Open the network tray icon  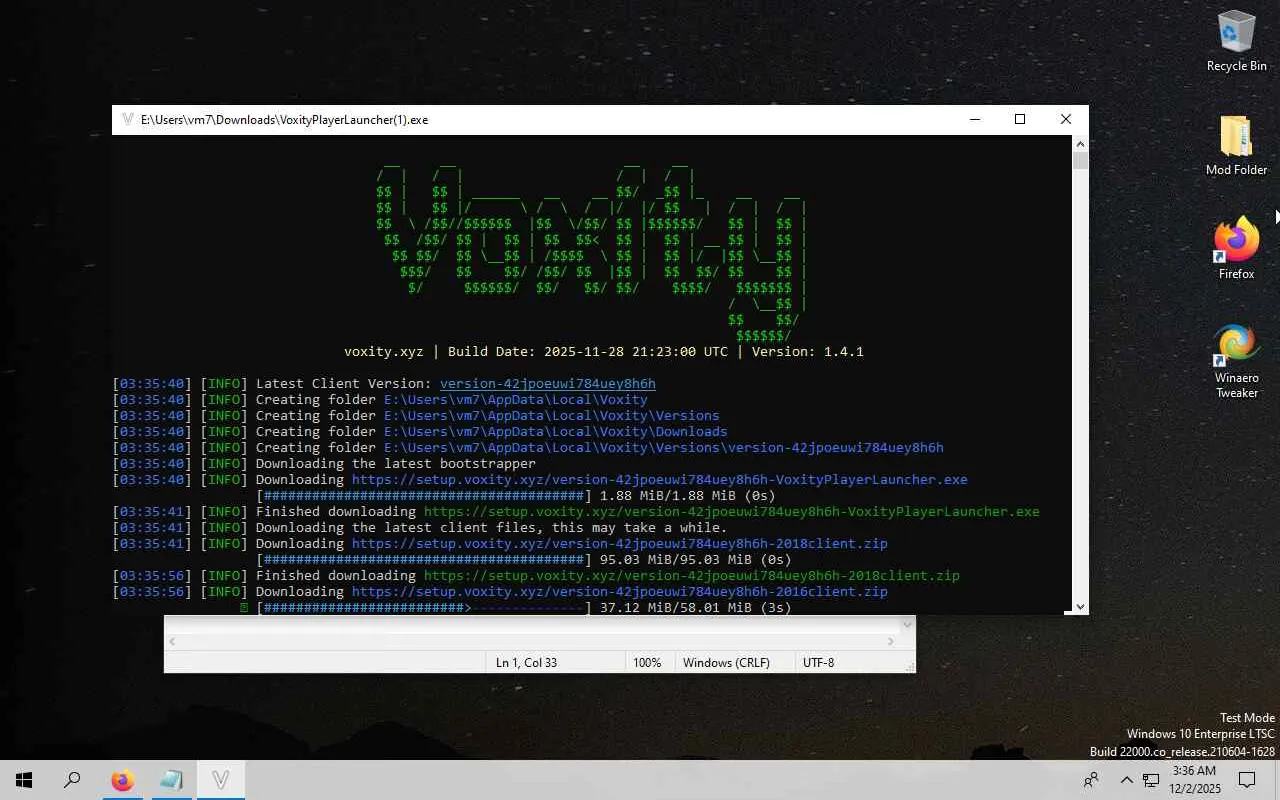click(x=1151, y=780)
